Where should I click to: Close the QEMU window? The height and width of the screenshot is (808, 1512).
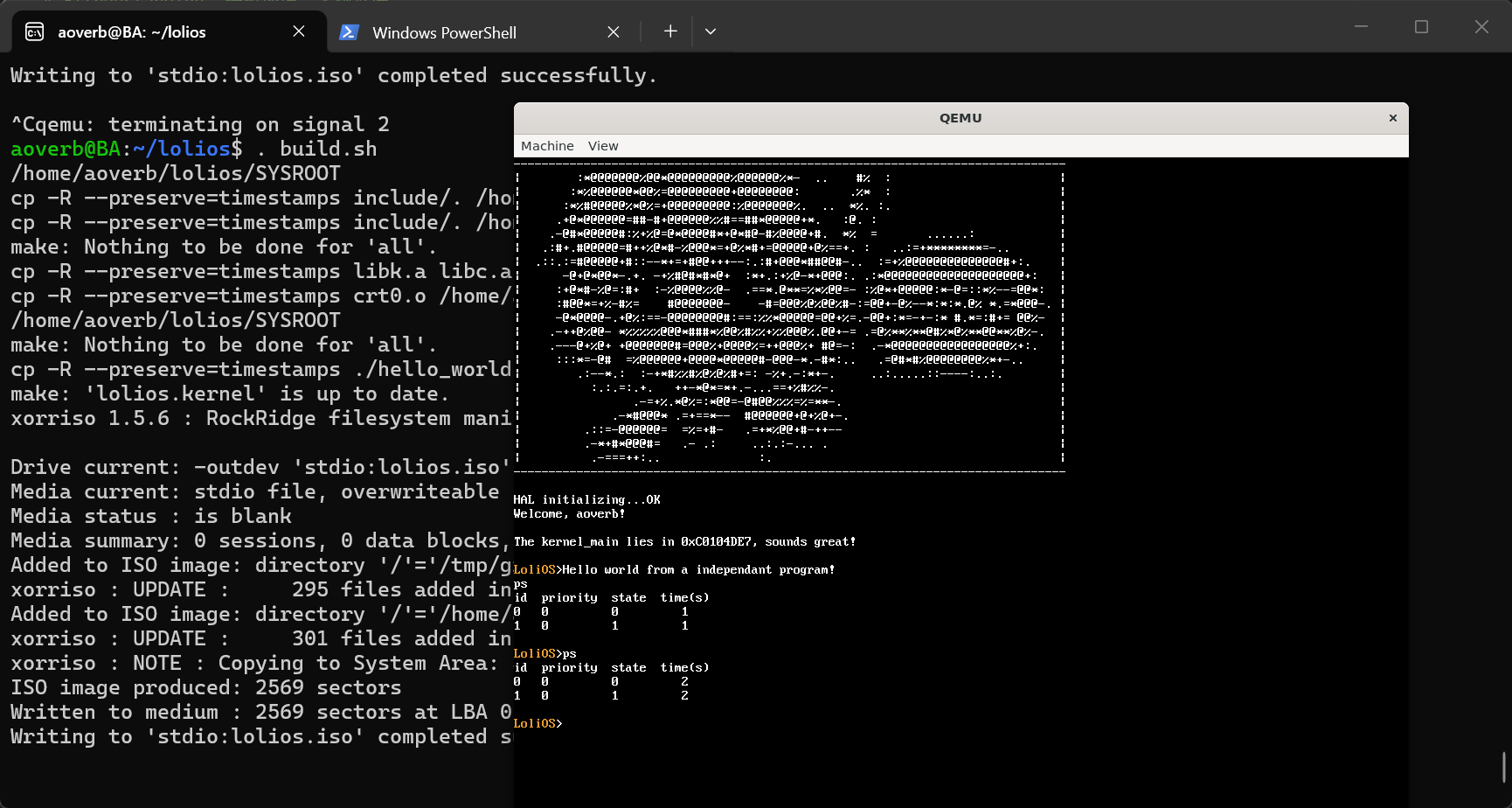[x=1393, y=118]
